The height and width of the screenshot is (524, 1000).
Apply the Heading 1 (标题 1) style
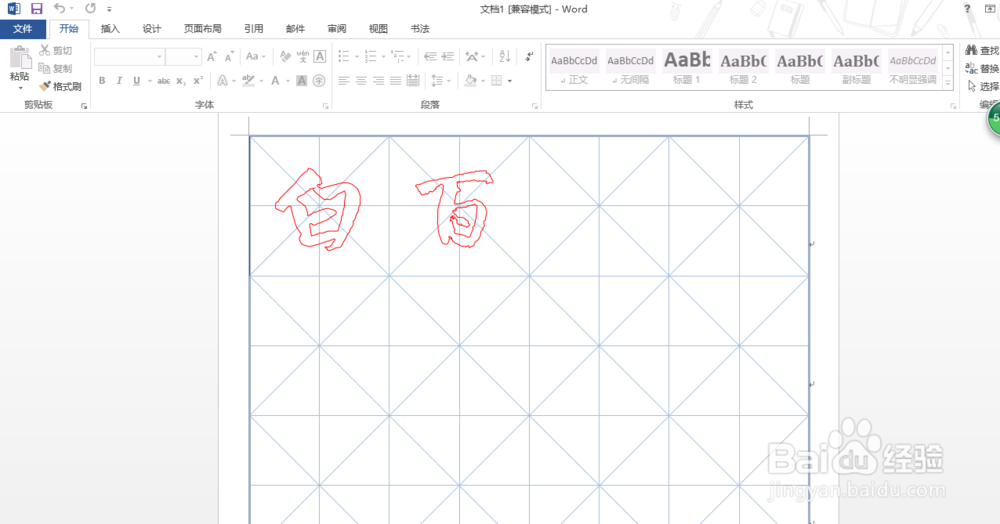(687, 68)
